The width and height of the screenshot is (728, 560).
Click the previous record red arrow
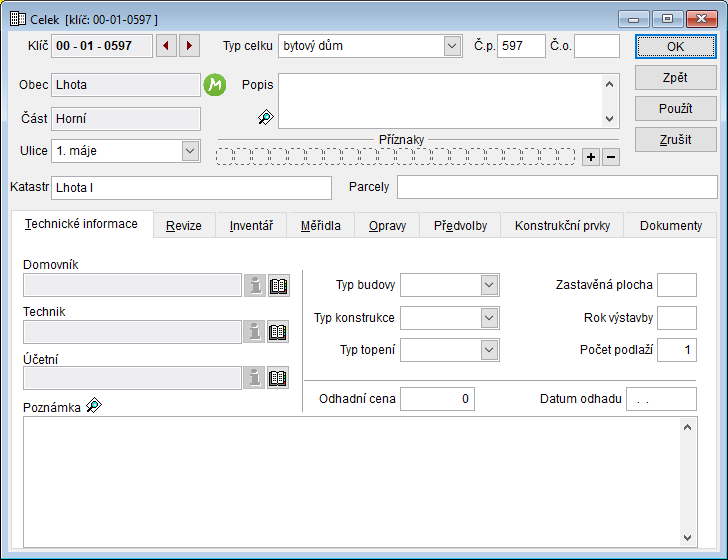pyautogui.click(x=166, y=46)
